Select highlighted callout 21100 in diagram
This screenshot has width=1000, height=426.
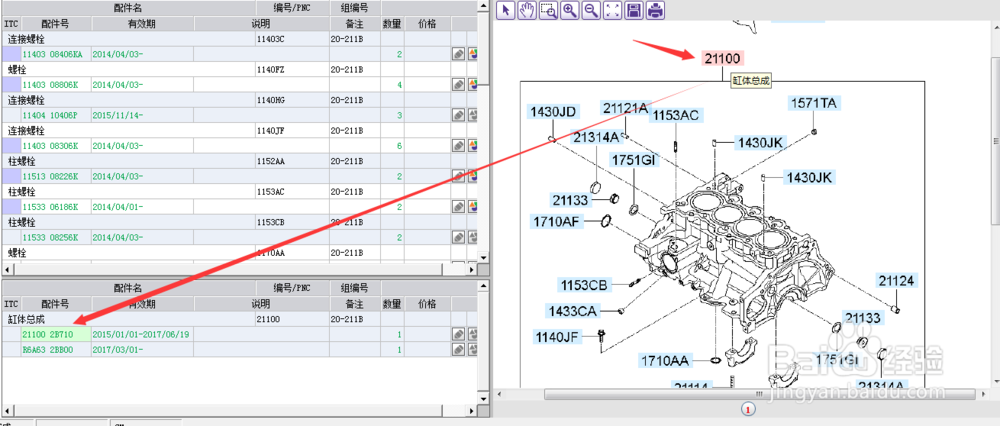(723, 59)
